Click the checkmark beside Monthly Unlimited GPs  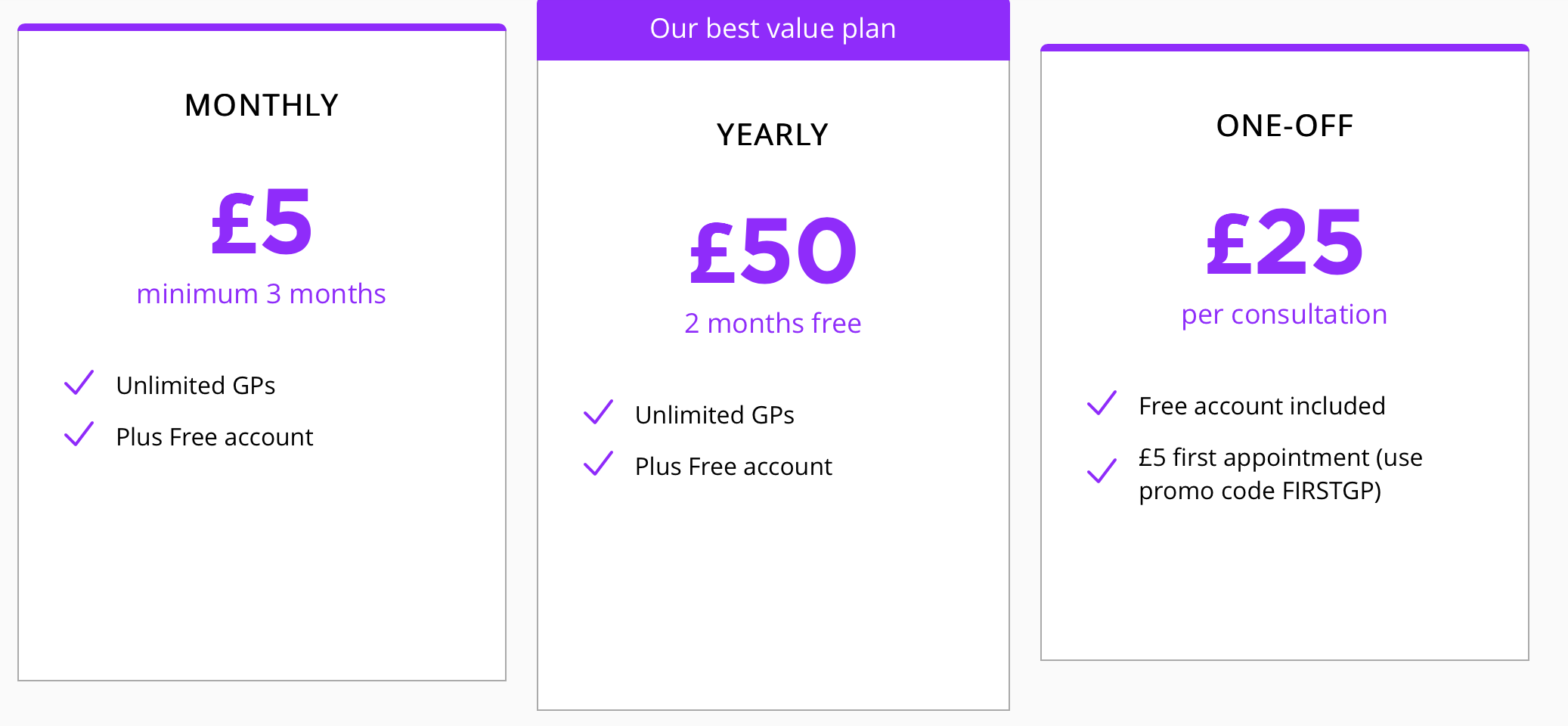point(79,383)
